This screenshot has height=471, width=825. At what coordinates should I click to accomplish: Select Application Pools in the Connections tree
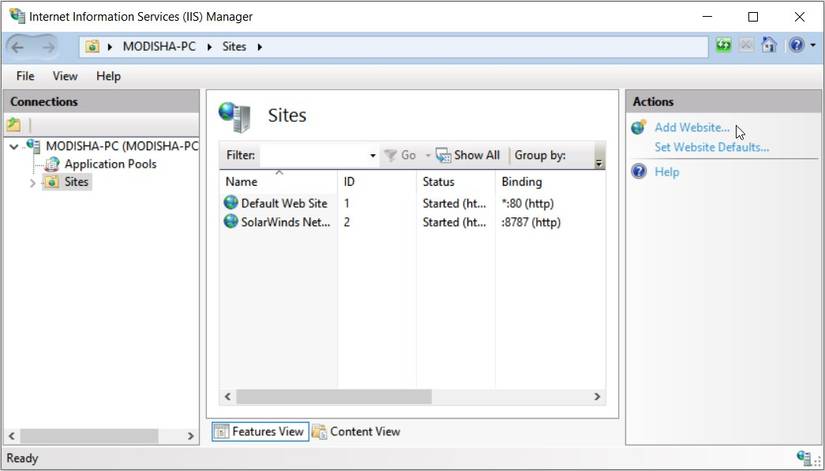click(x=110, y=164)
